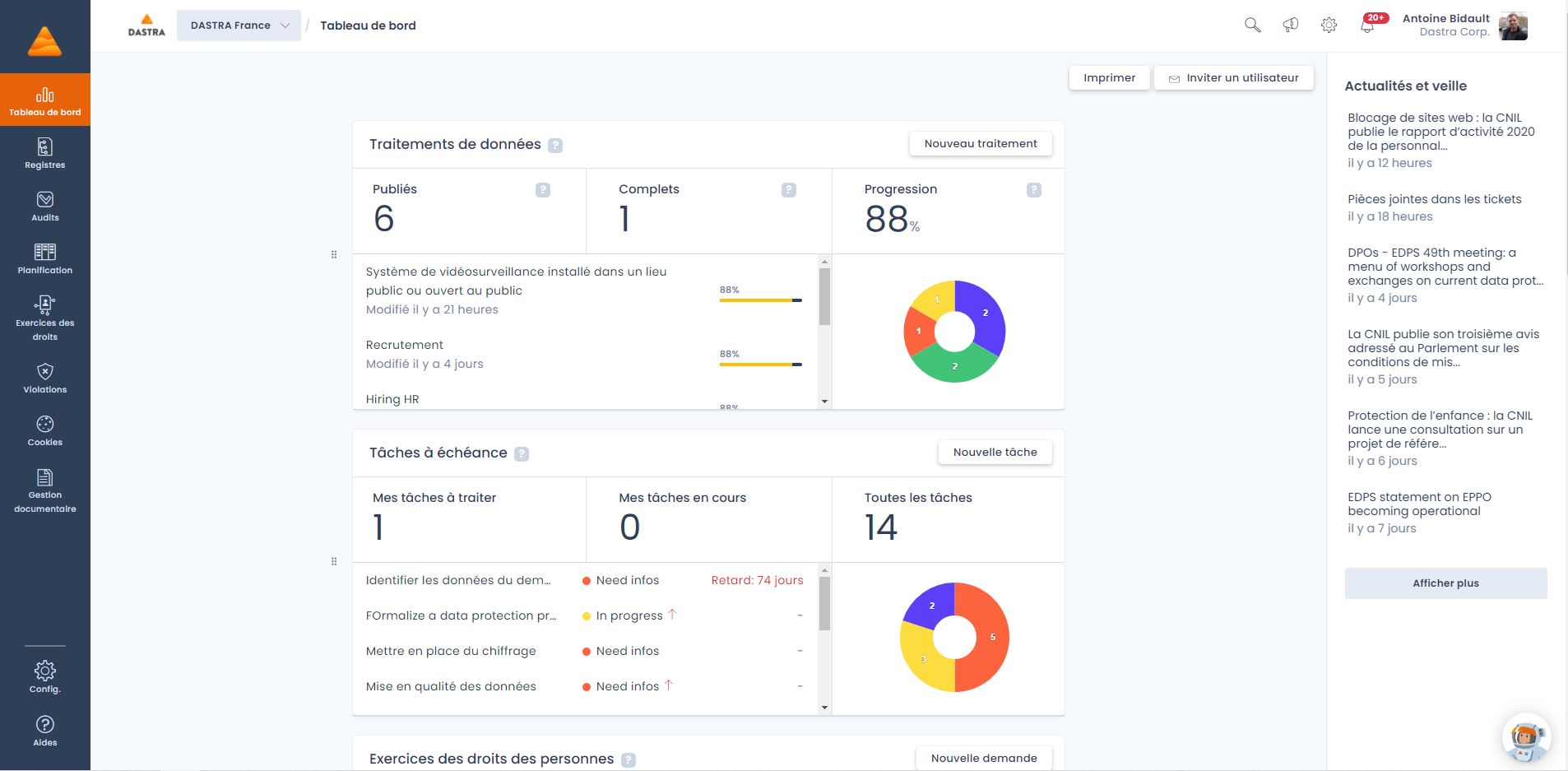Screen dimensions: 1568x771
Task: Open the astronaut chat assistant
Action: [x=1526, y=738]
